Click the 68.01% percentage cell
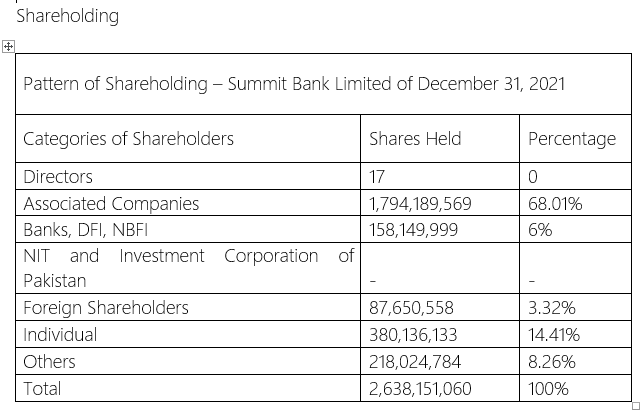The image size is (643, 416). click(575, 203)
